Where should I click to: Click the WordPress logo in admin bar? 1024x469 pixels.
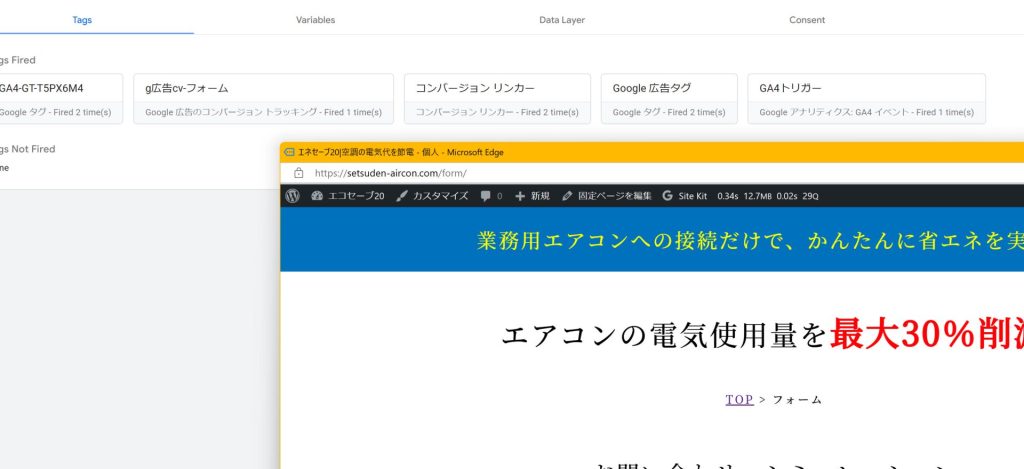tap(292, 196)
